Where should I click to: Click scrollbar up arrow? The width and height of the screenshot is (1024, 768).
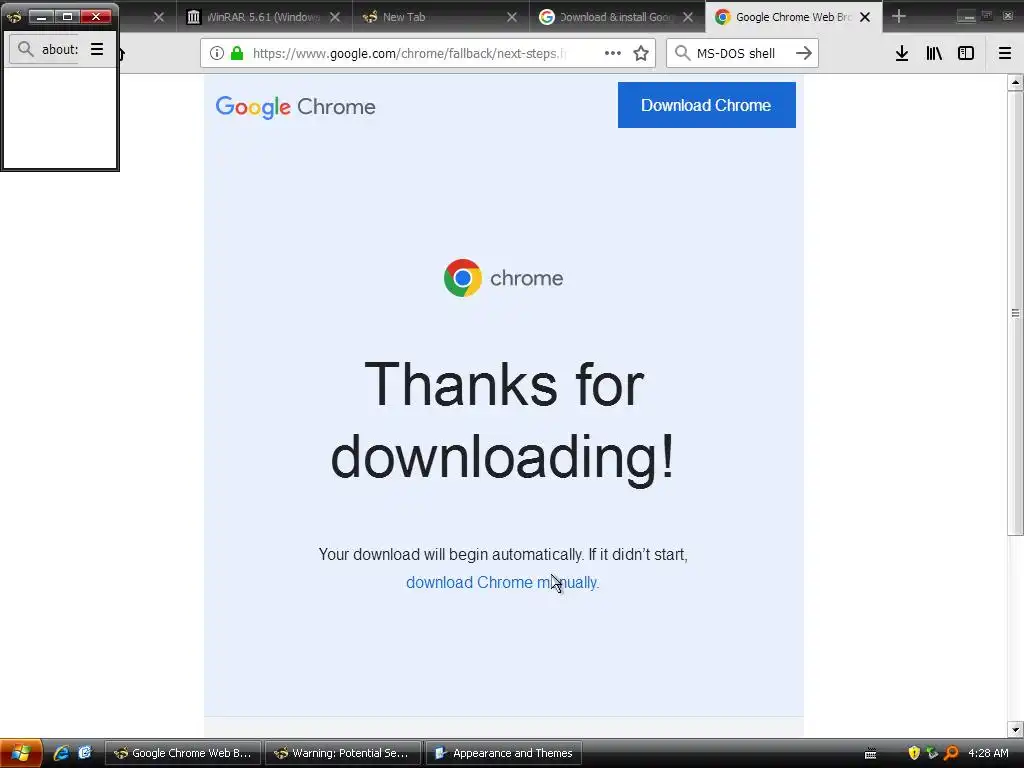coord(1015,82)
